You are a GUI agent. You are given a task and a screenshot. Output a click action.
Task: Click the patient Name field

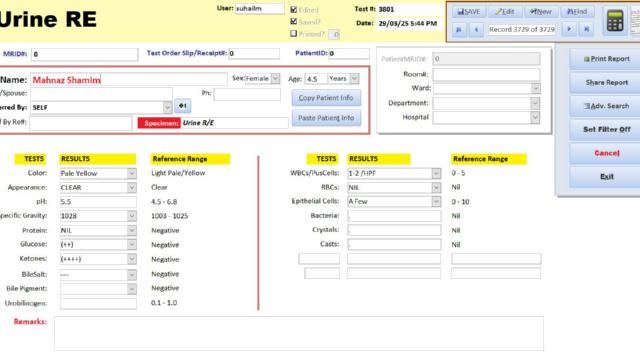click(x=129, y=80)
